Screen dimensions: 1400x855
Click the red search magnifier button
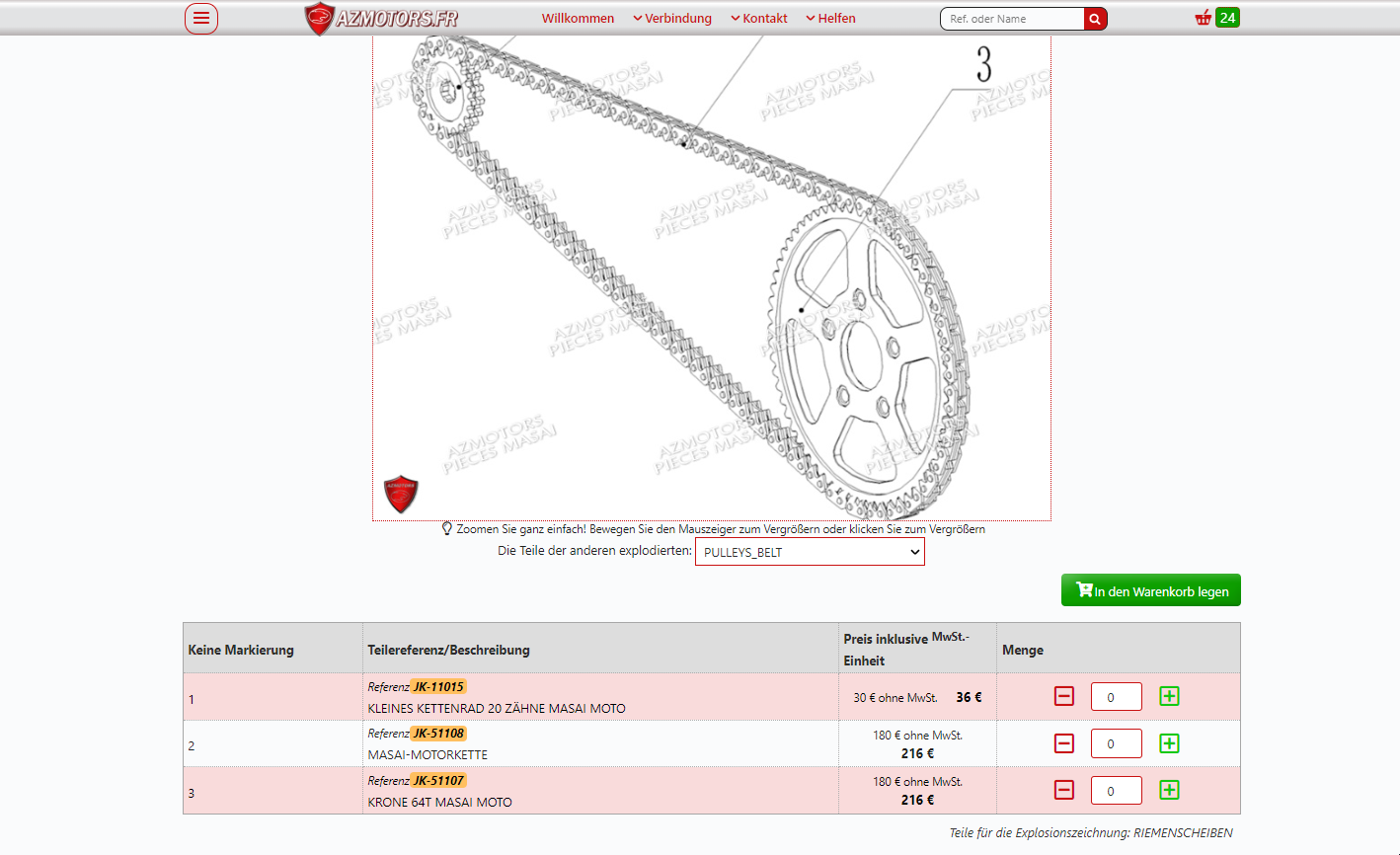pos(1095,19)
